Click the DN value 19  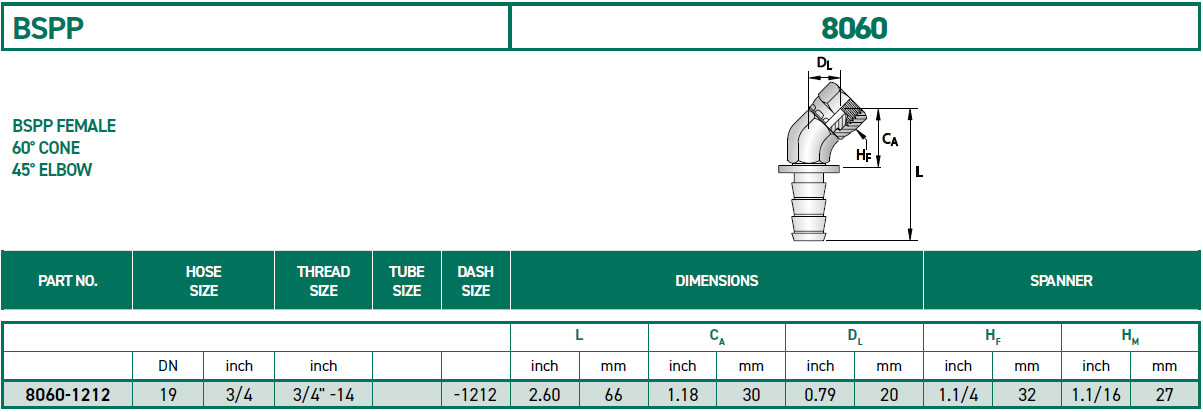[168, 395]
